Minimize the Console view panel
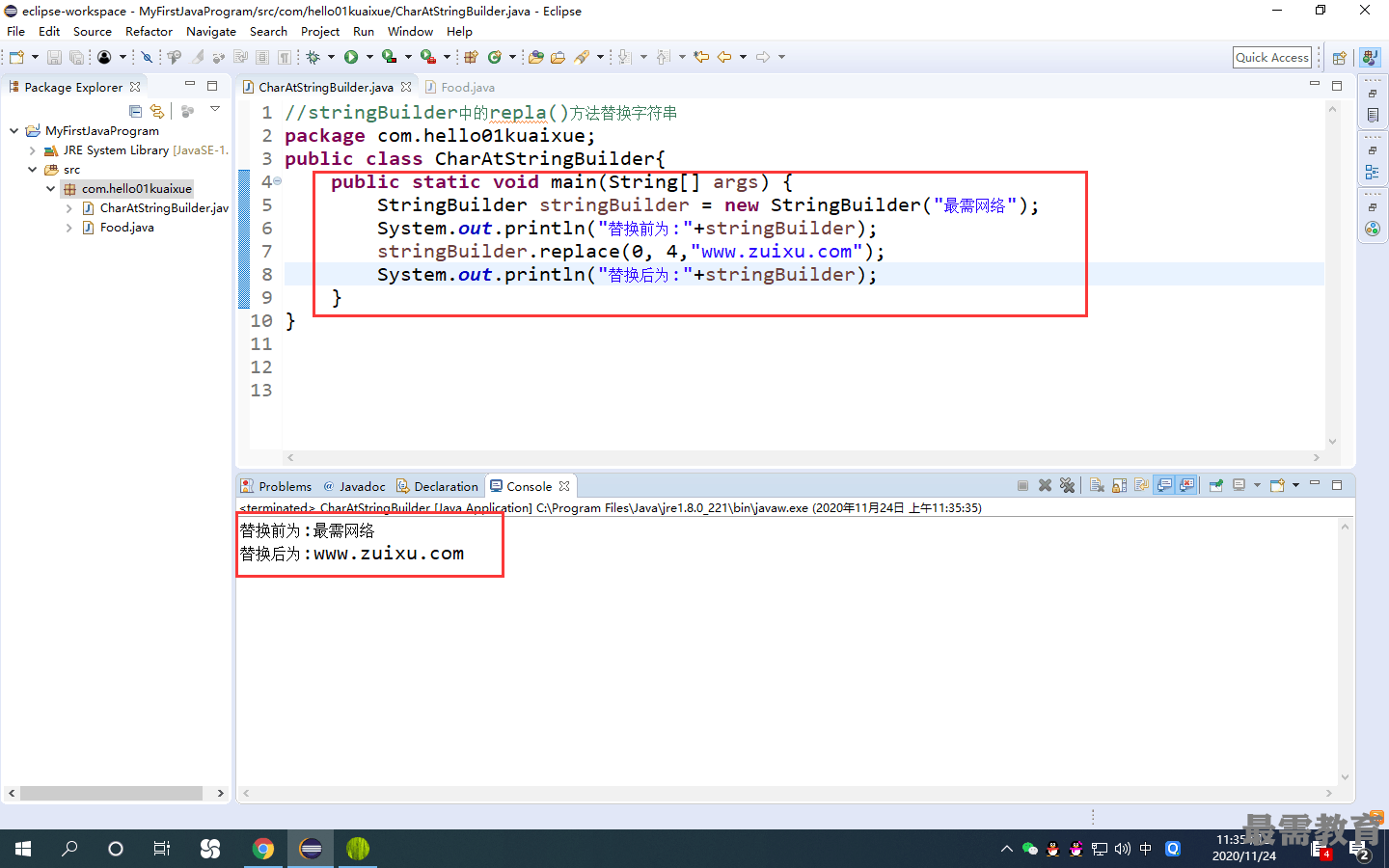The image size is (1389, 868). pos(1314,484)
